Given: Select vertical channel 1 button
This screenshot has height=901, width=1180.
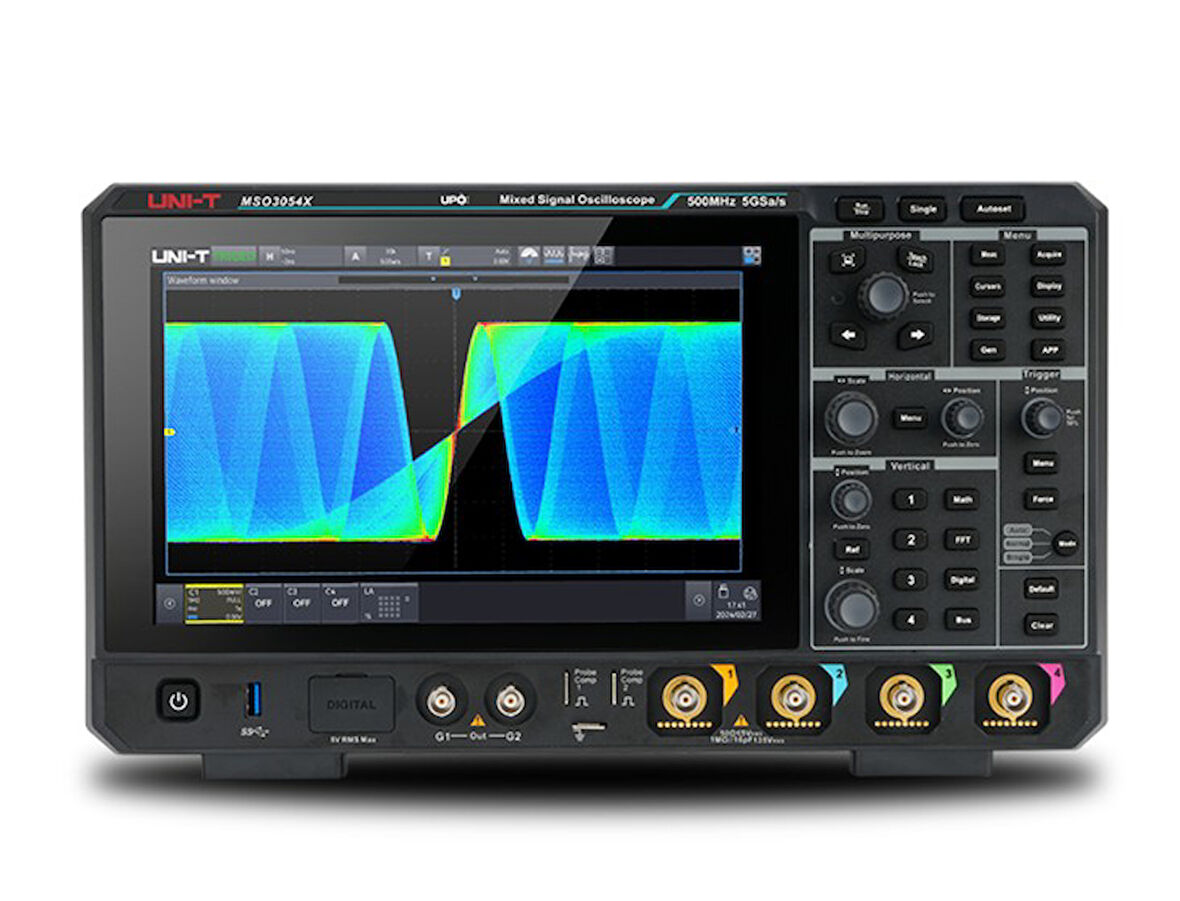Looking at the screenshot, I should (912, 500).
